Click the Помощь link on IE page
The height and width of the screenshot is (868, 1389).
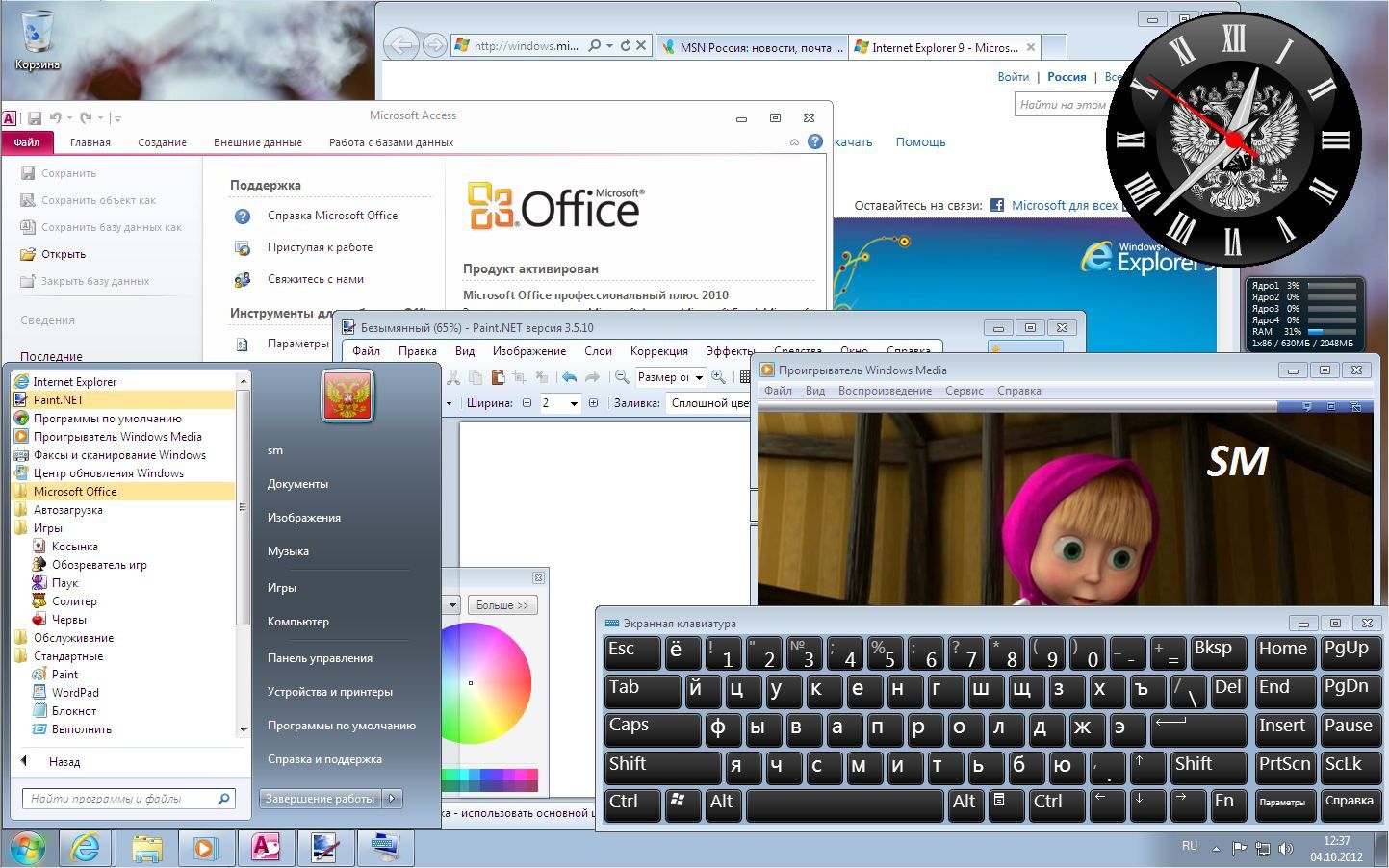[920, 141]
